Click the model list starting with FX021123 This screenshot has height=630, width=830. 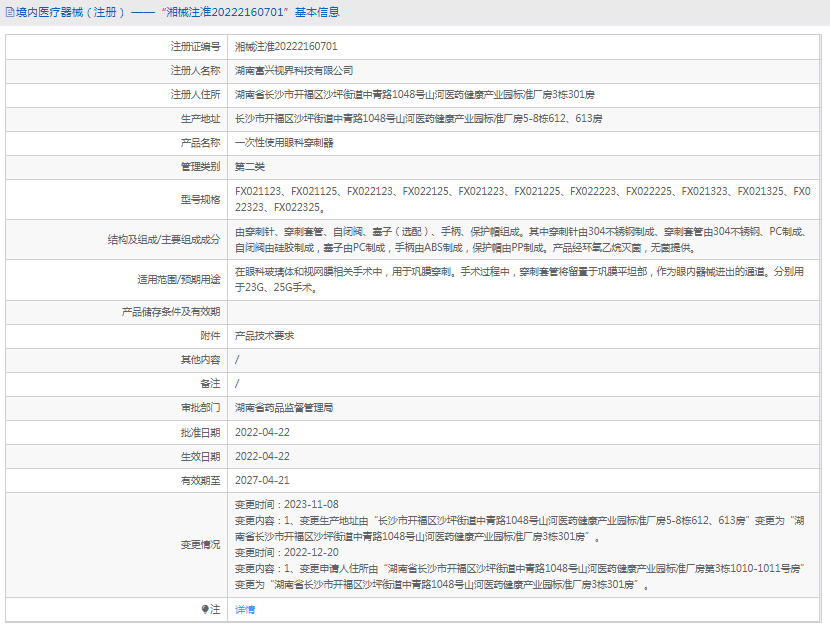coord(522,199)
